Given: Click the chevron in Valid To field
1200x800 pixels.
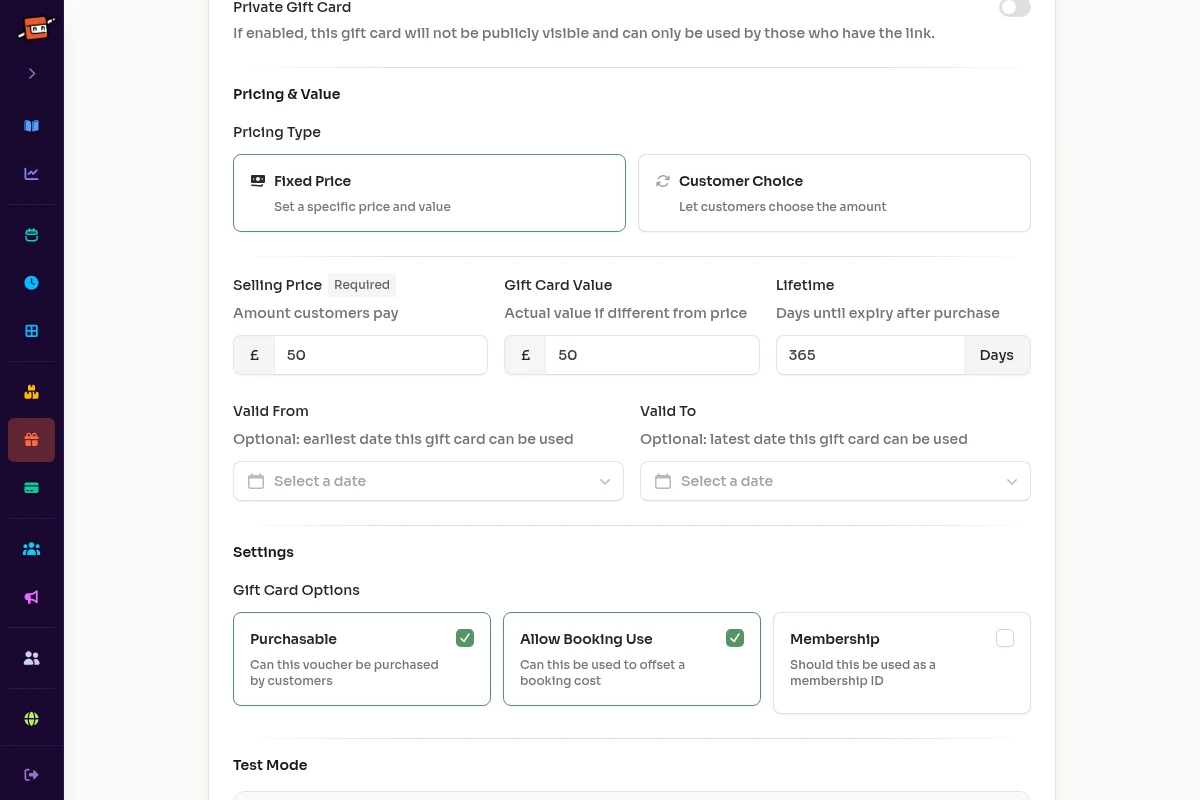Looking at the screenshot, I should 1012,482.
